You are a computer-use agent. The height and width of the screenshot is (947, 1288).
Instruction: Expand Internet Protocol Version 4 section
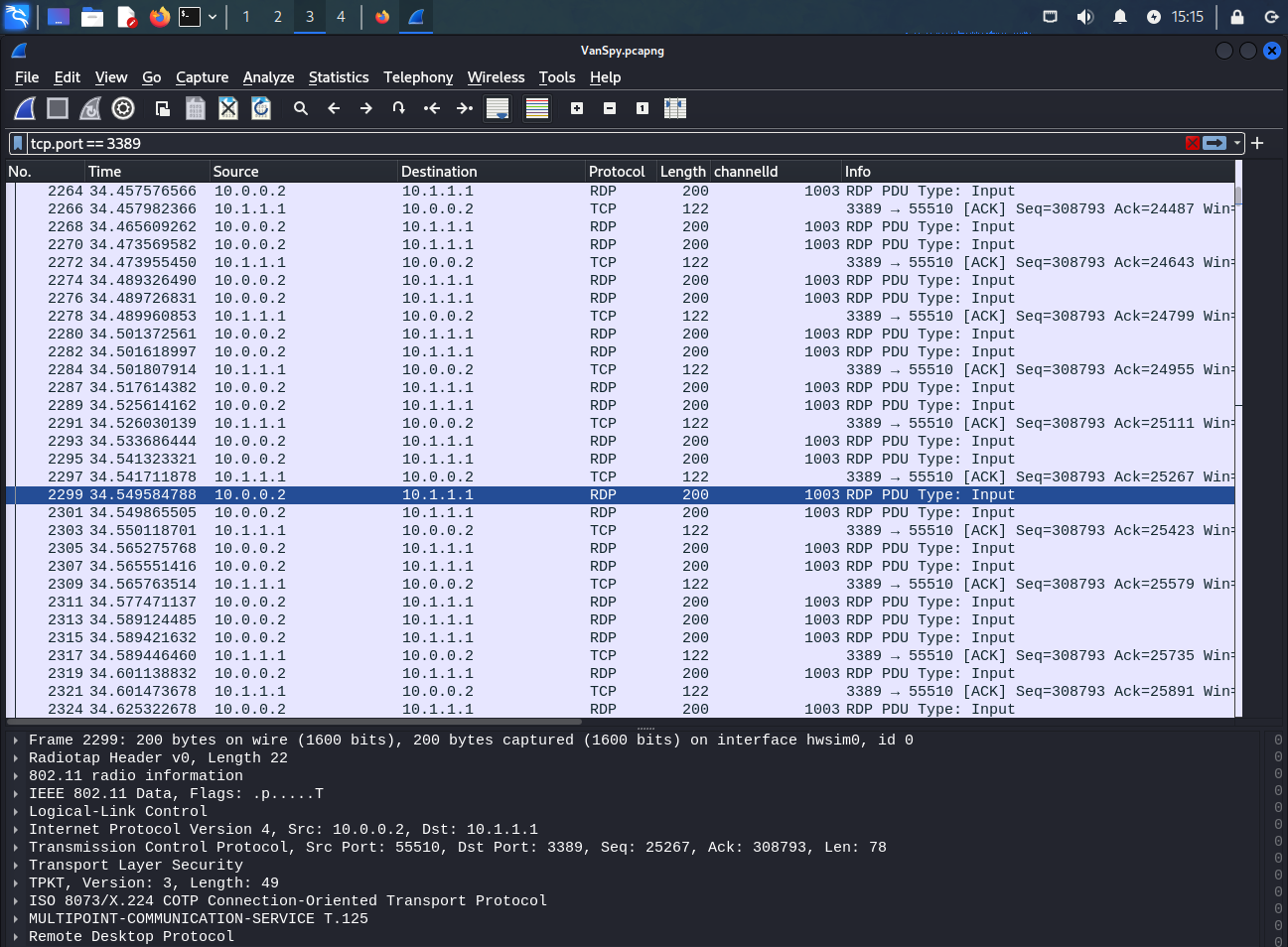click(x=16, y=830)
